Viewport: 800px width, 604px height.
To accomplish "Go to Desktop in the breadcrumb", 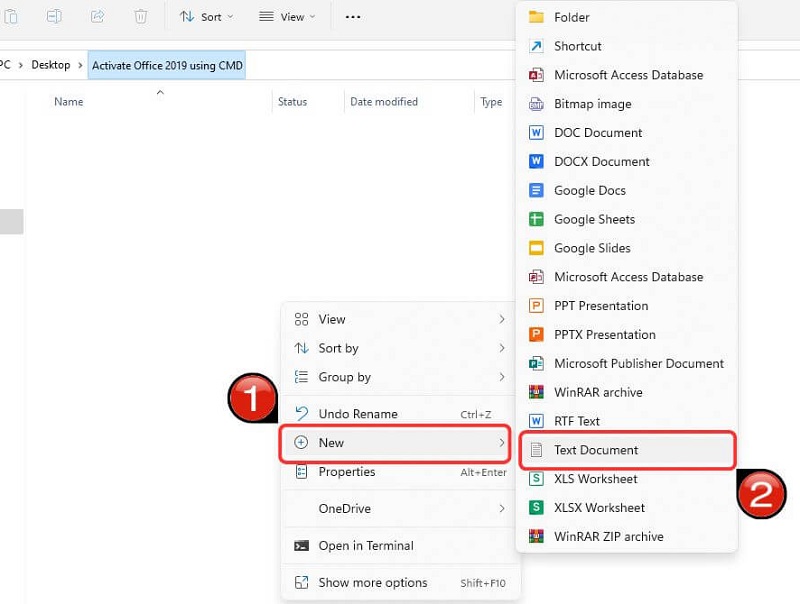I will [x=51, y=65].
